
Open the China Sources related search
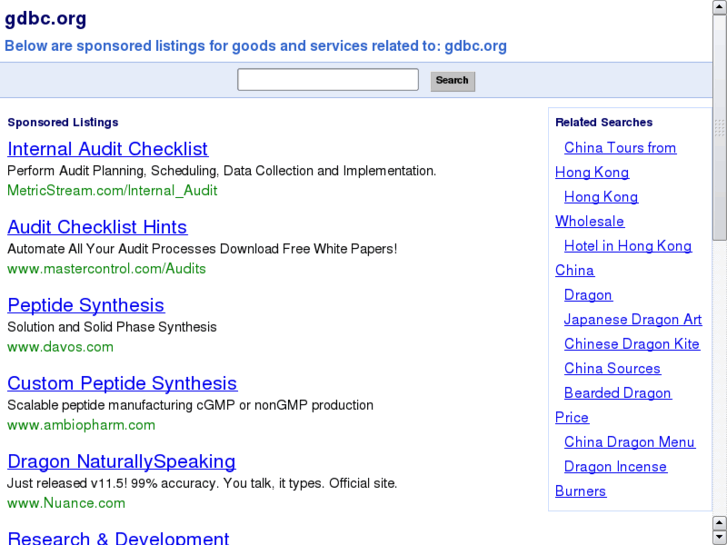pyautogui.click(x=612, y=369)
